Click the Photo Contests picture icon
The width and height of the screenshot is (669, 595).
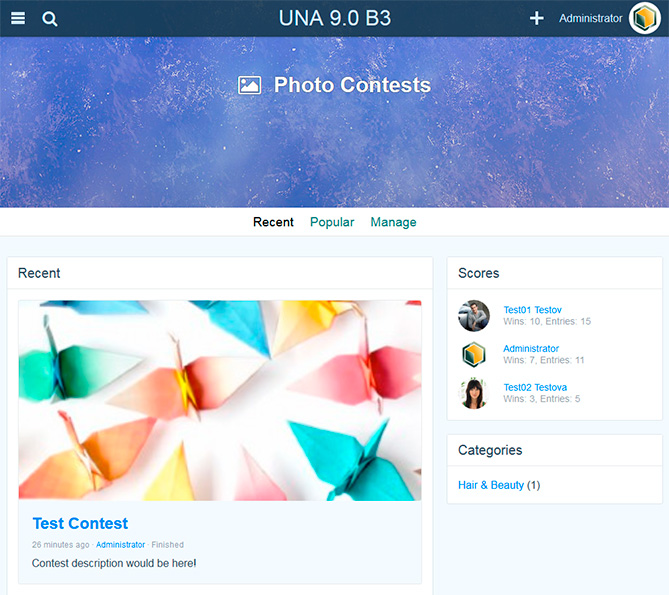pyautogui.click(x=249, y=85)
